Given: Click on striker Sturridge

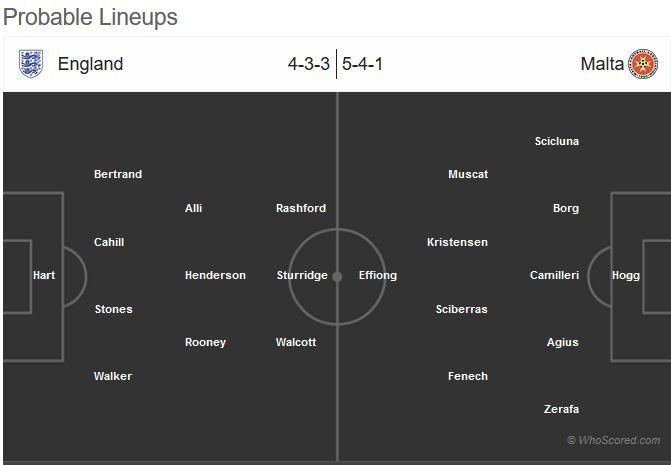Looking at the screenshot, I should point(302,275).
